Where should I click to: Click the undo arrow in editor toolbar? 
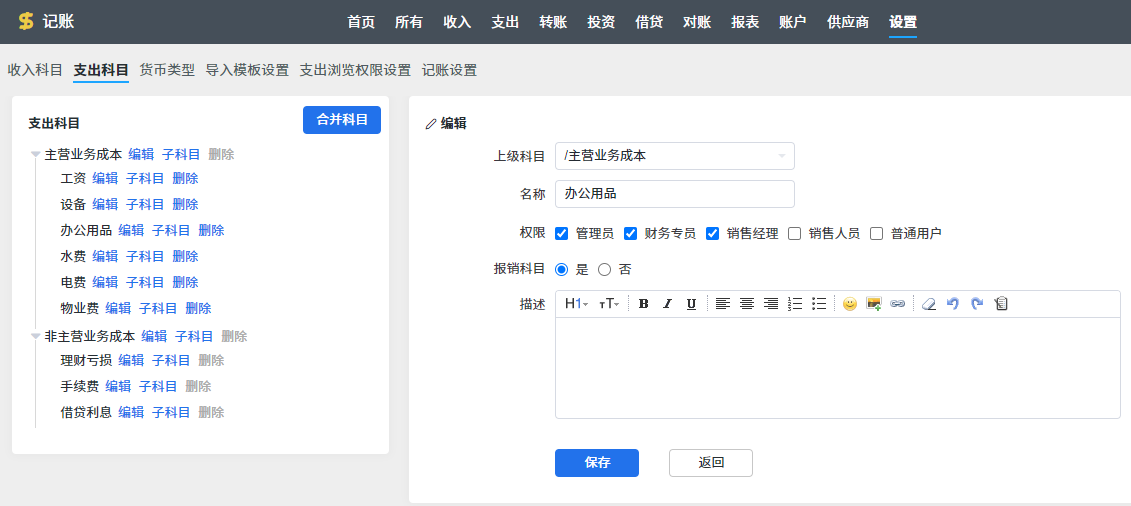953,304
